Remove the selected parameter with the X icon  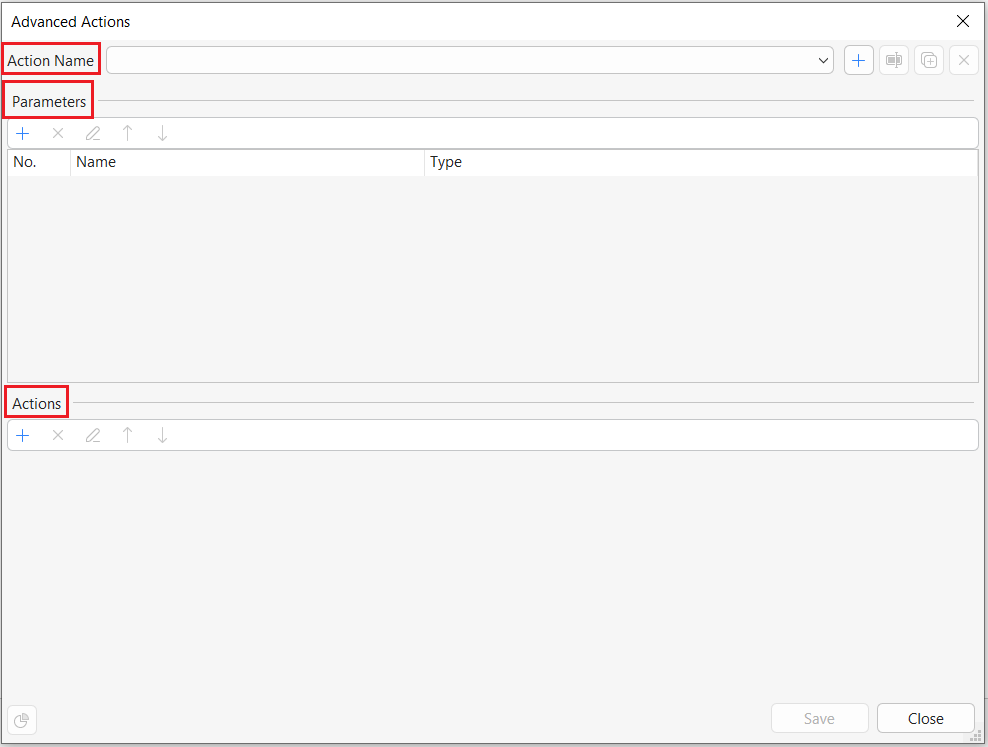[57, 133]
